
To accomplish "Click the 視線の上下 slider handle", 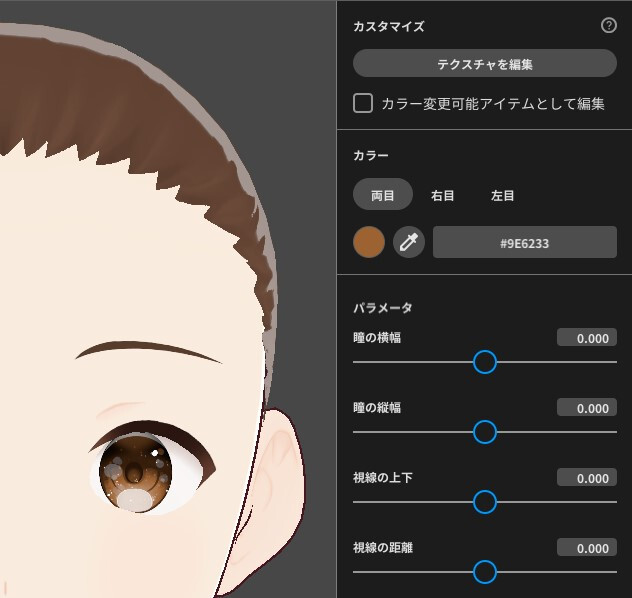I will [484, 502].
